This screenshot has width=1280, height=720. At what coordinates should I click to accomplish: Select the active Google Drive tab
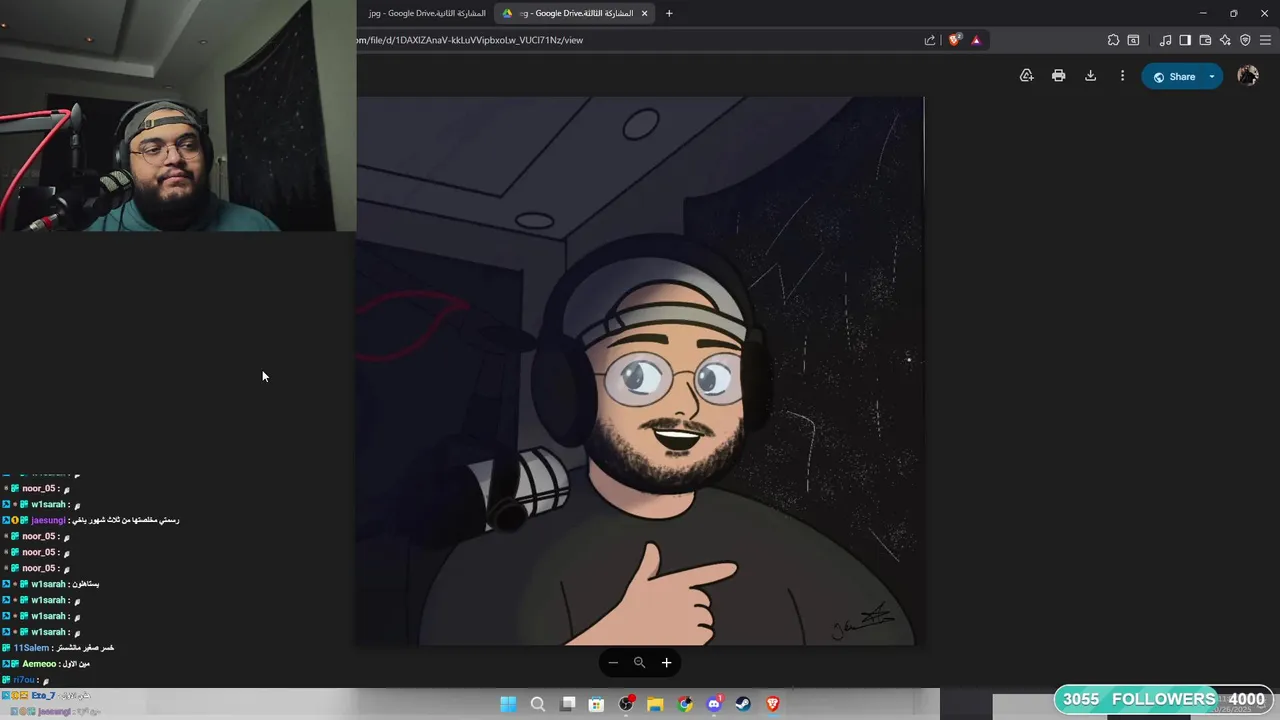(575, 13)
